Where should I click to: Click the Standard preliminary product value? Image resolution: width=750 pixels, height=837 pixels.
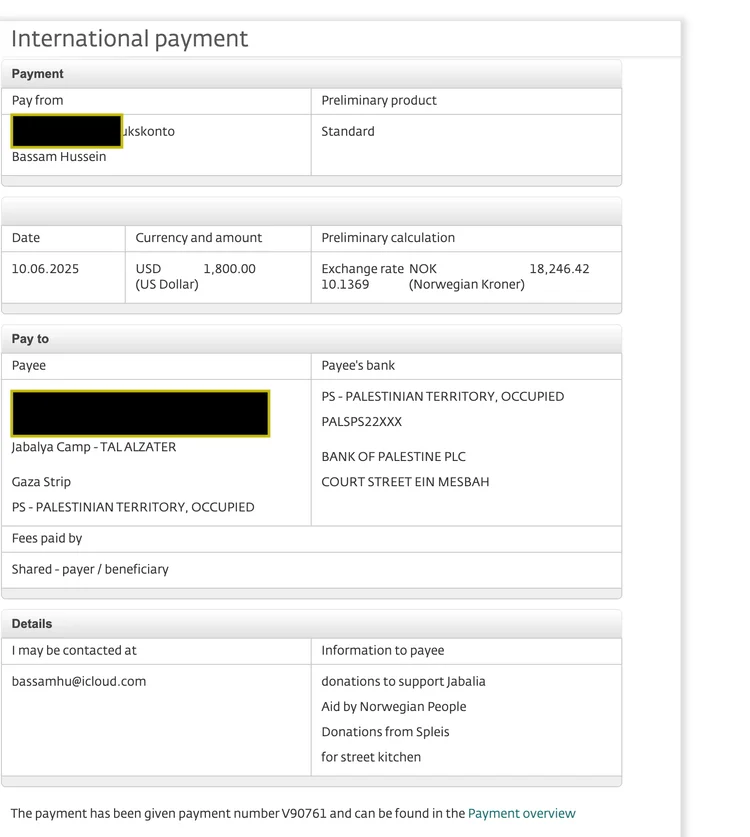pyautogui.click(x=348, y=131)
